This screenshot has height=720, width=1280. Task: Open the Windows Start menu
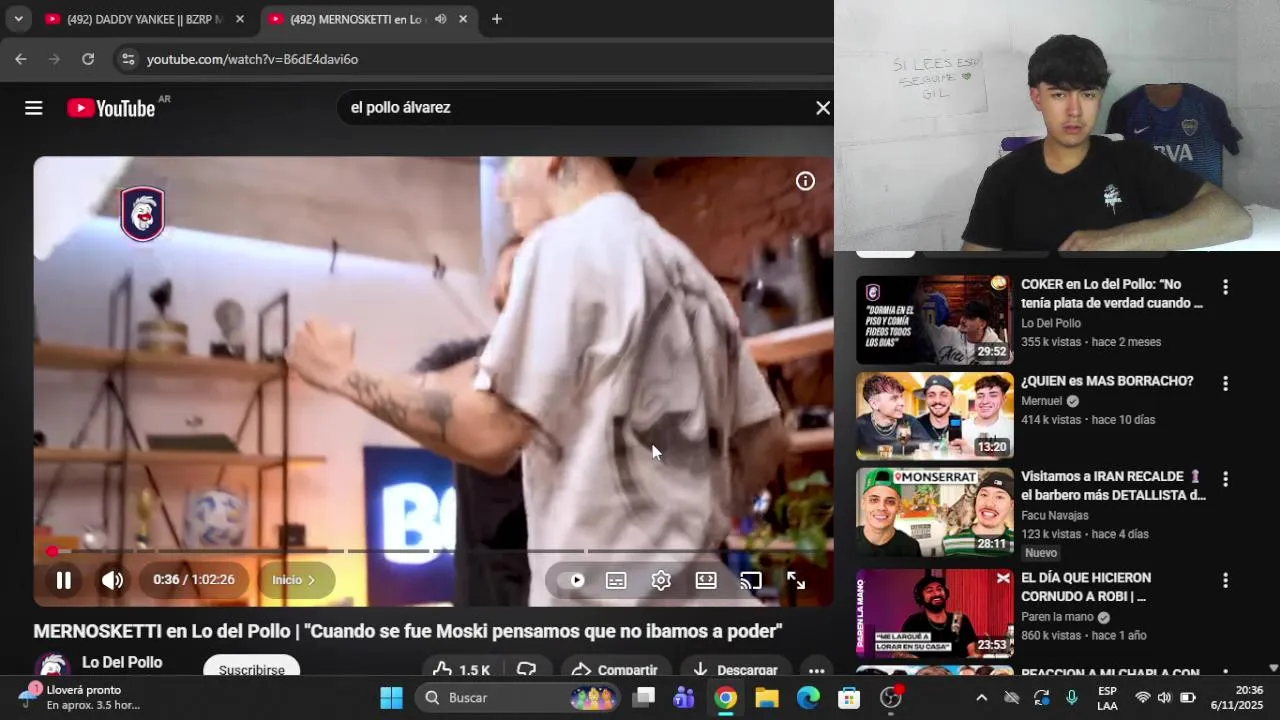click(391, 697)
